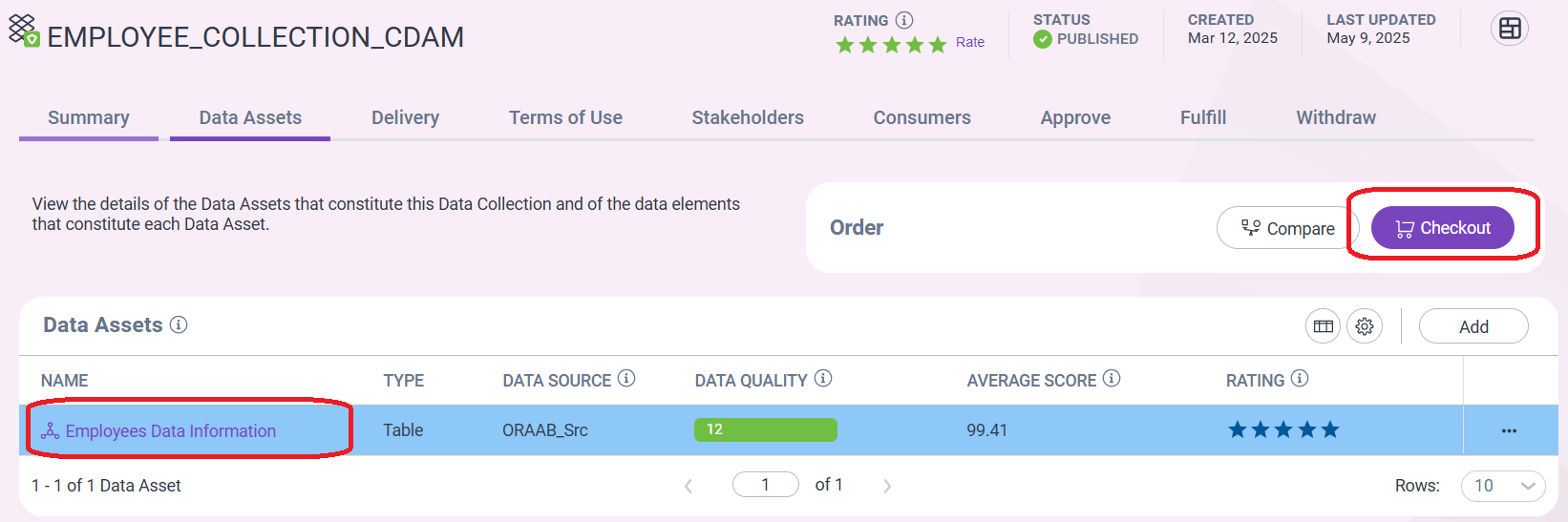
Task: Open the Rows per page dropdown
Action: click(1503, 486)
